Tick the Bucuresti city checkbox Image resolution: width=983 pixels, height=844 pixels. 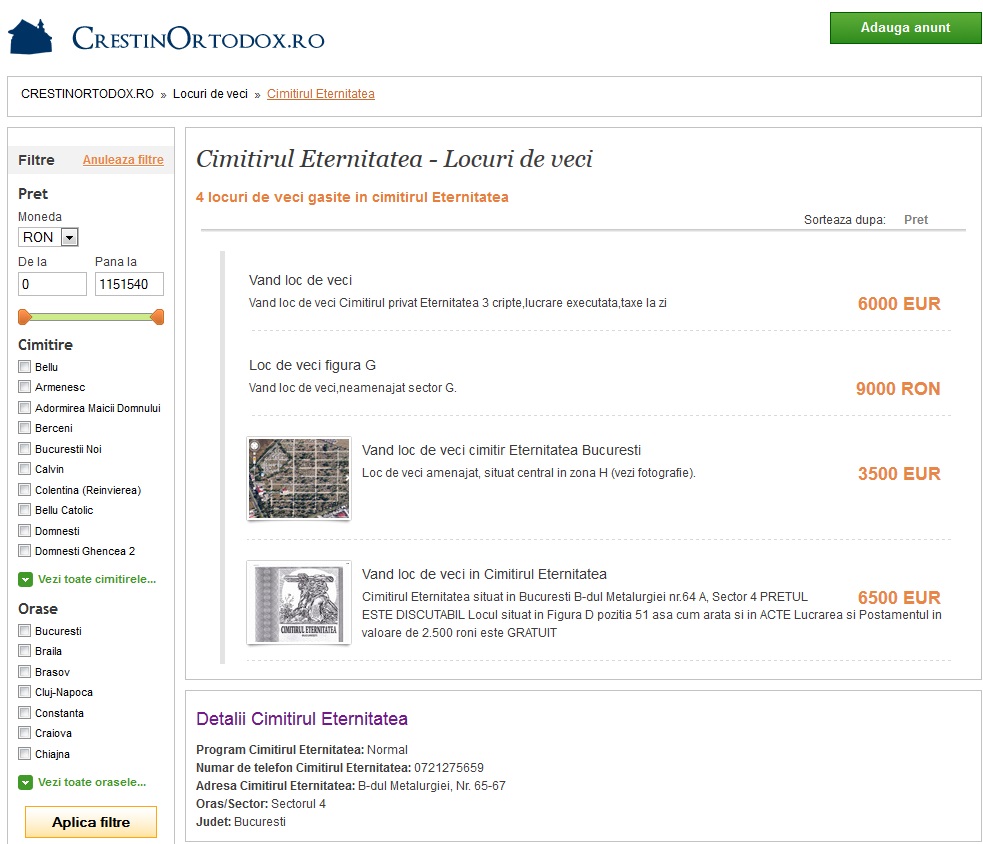25,631
